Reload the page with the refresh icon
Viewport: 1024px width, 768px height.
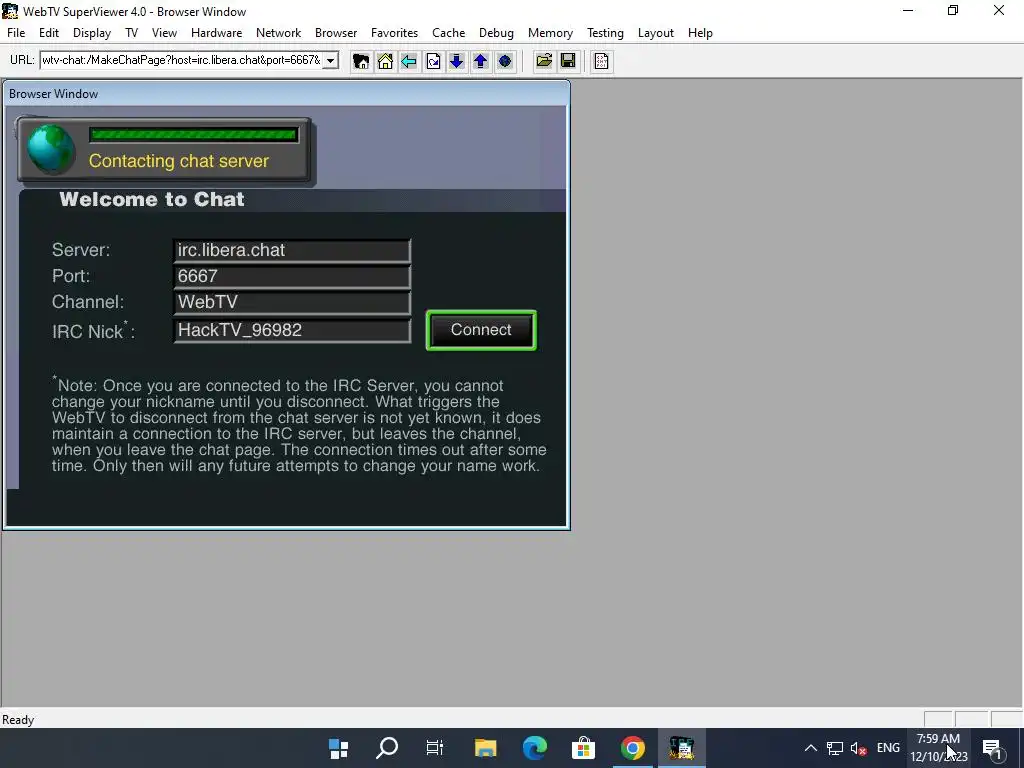tap(433, 61)
